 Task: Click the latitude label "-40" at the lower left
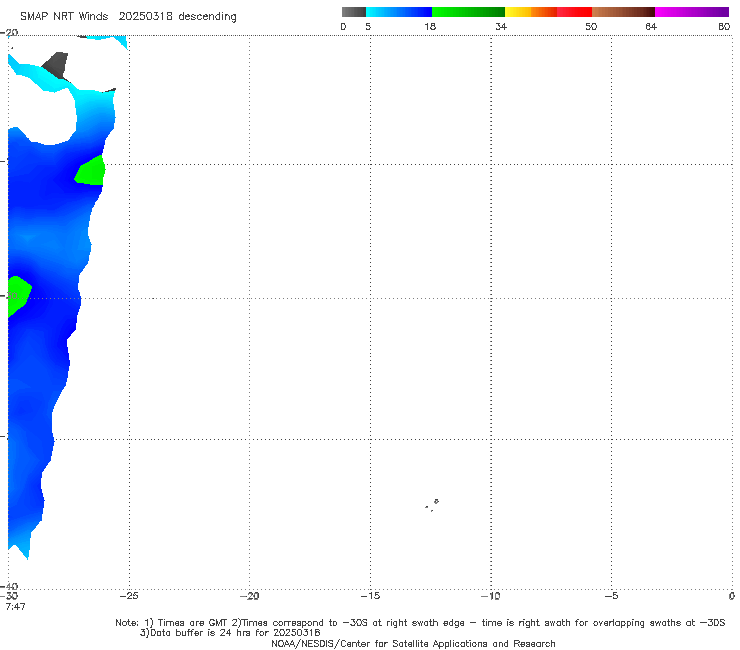pos(9,587)
